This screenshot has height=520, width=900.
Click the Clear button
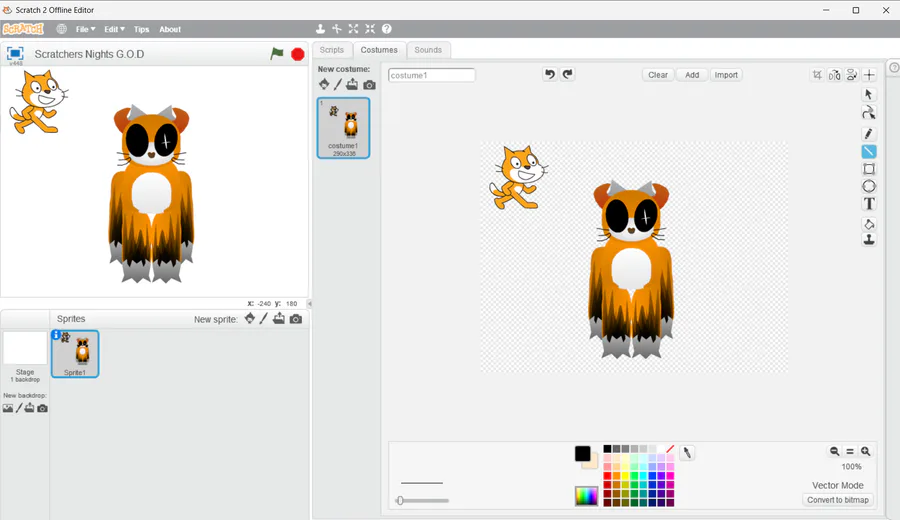pyautogui.click(x=658, y=75)
